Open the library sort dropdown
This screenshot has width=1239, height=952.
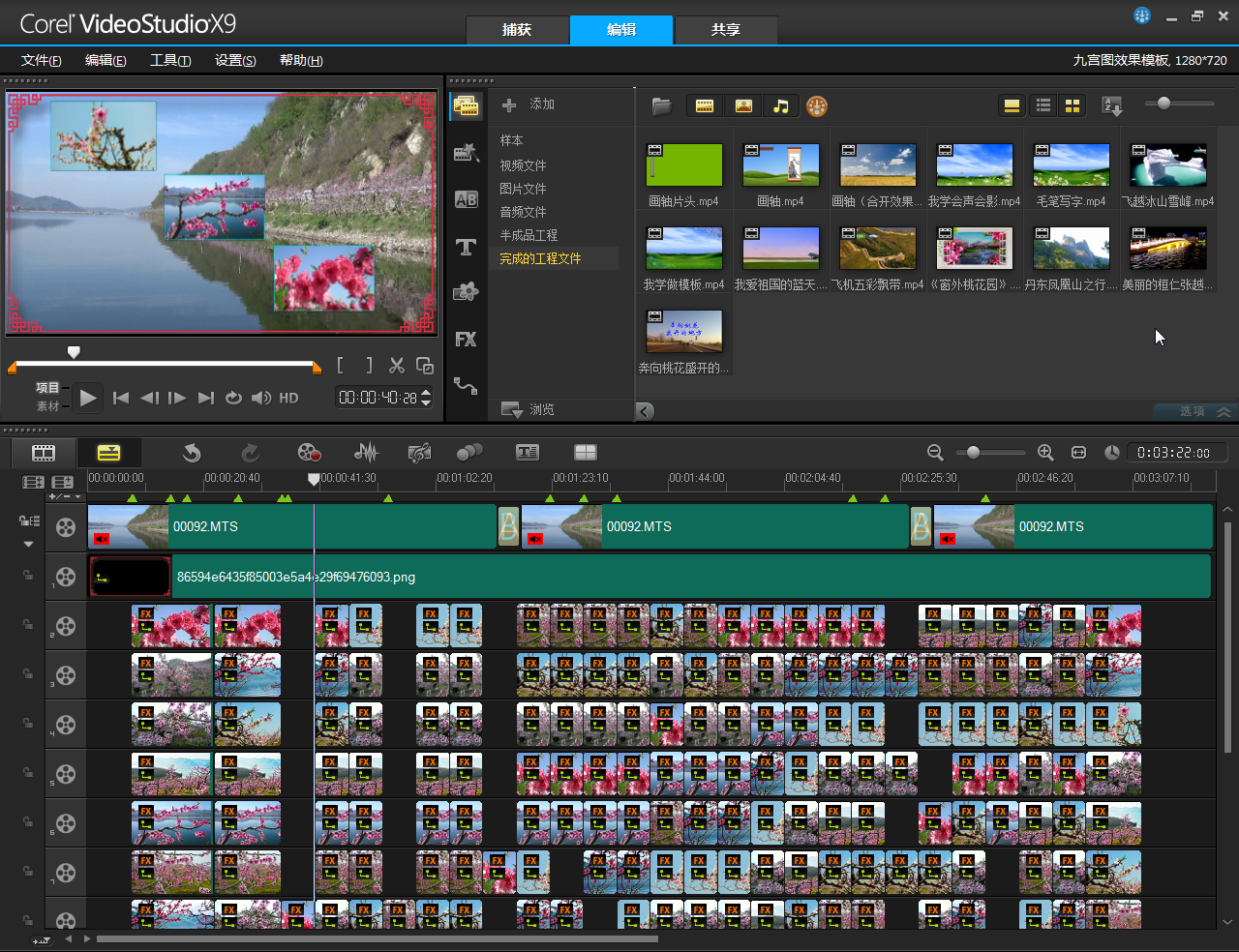tap(1112, 106)
